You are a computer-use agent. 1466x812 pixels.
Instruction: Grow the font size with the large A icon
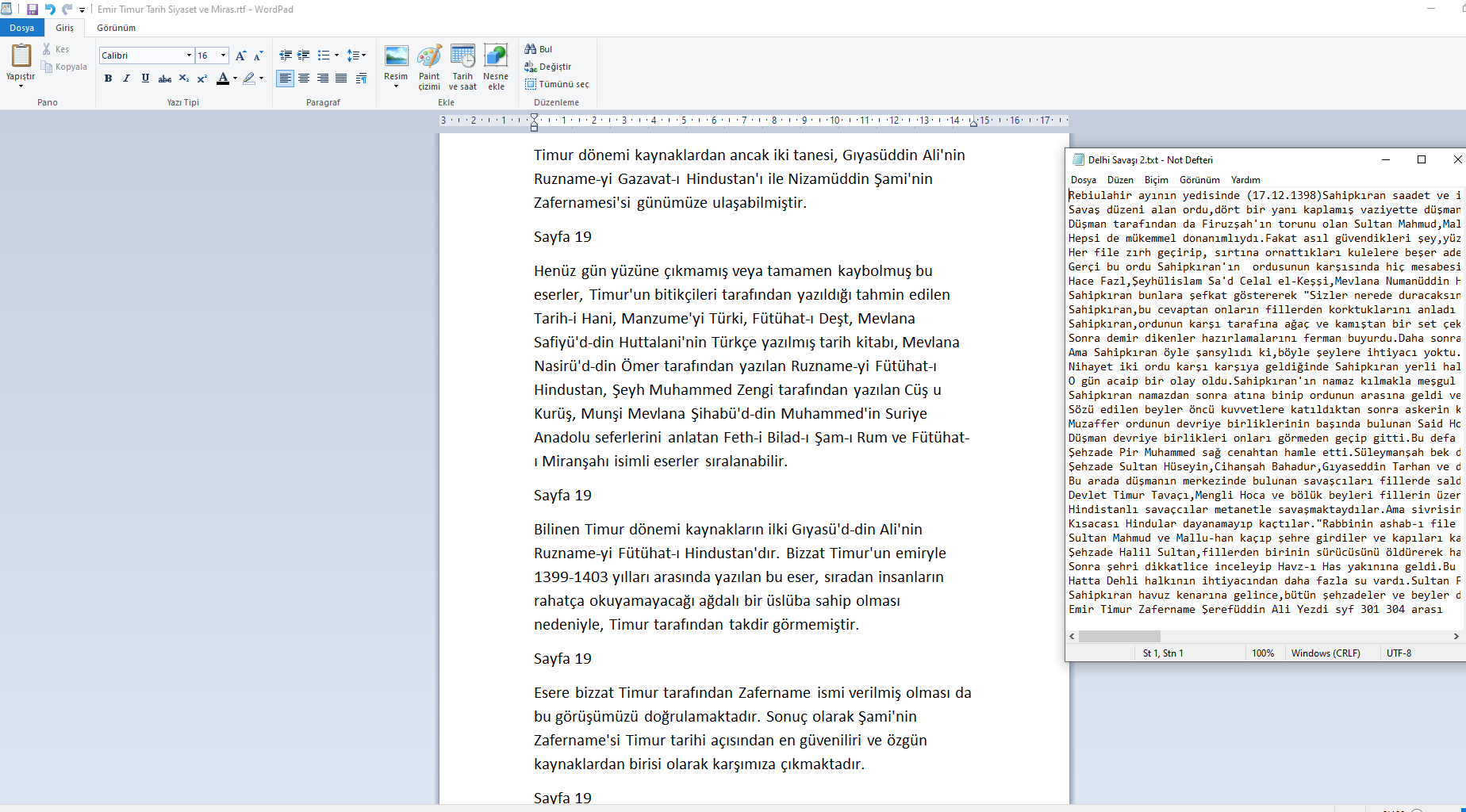(240, 56)
